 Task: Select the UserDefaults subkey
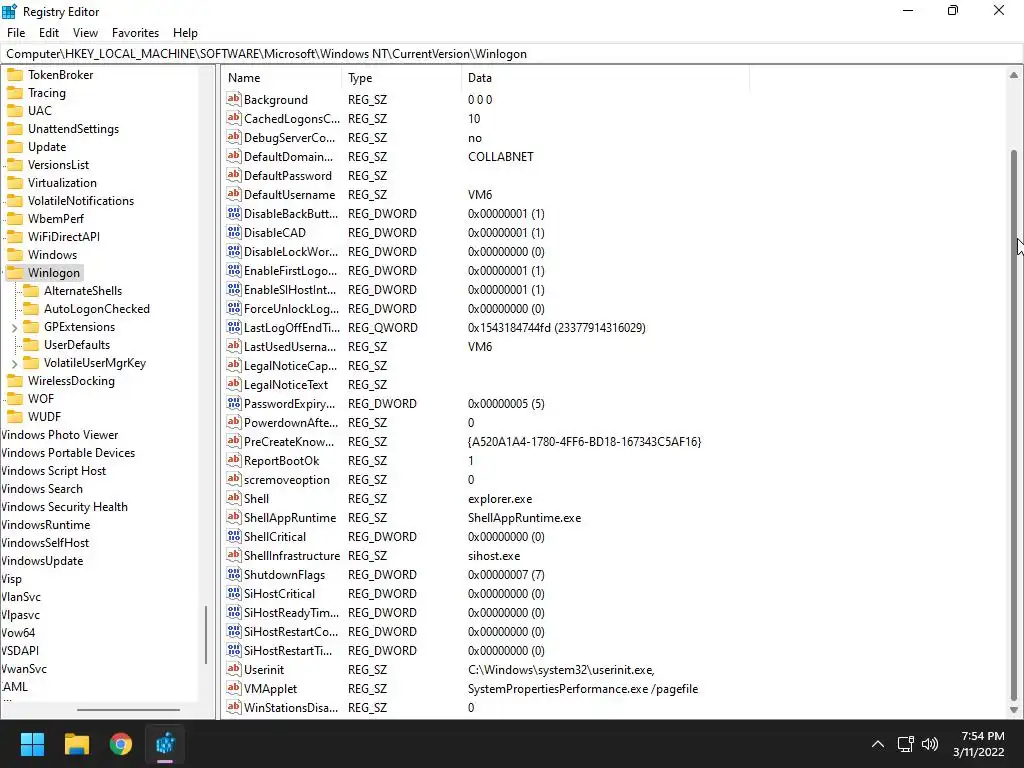pos(76,345)
